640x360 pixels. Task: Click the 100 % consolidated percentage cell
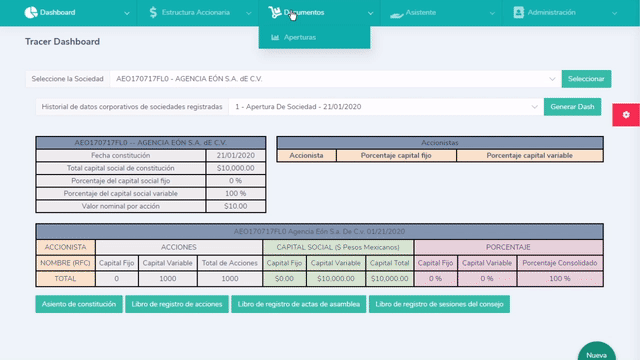tap(560, 279)
